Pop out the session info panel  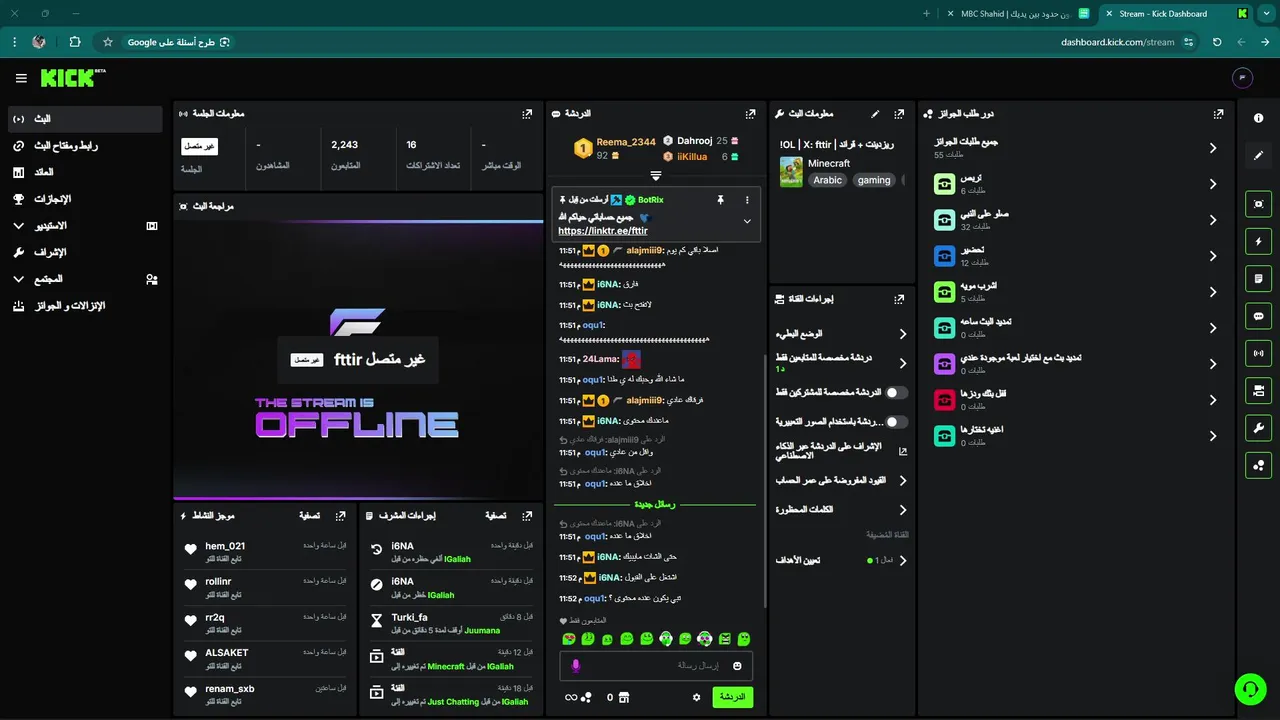point(527,114)
